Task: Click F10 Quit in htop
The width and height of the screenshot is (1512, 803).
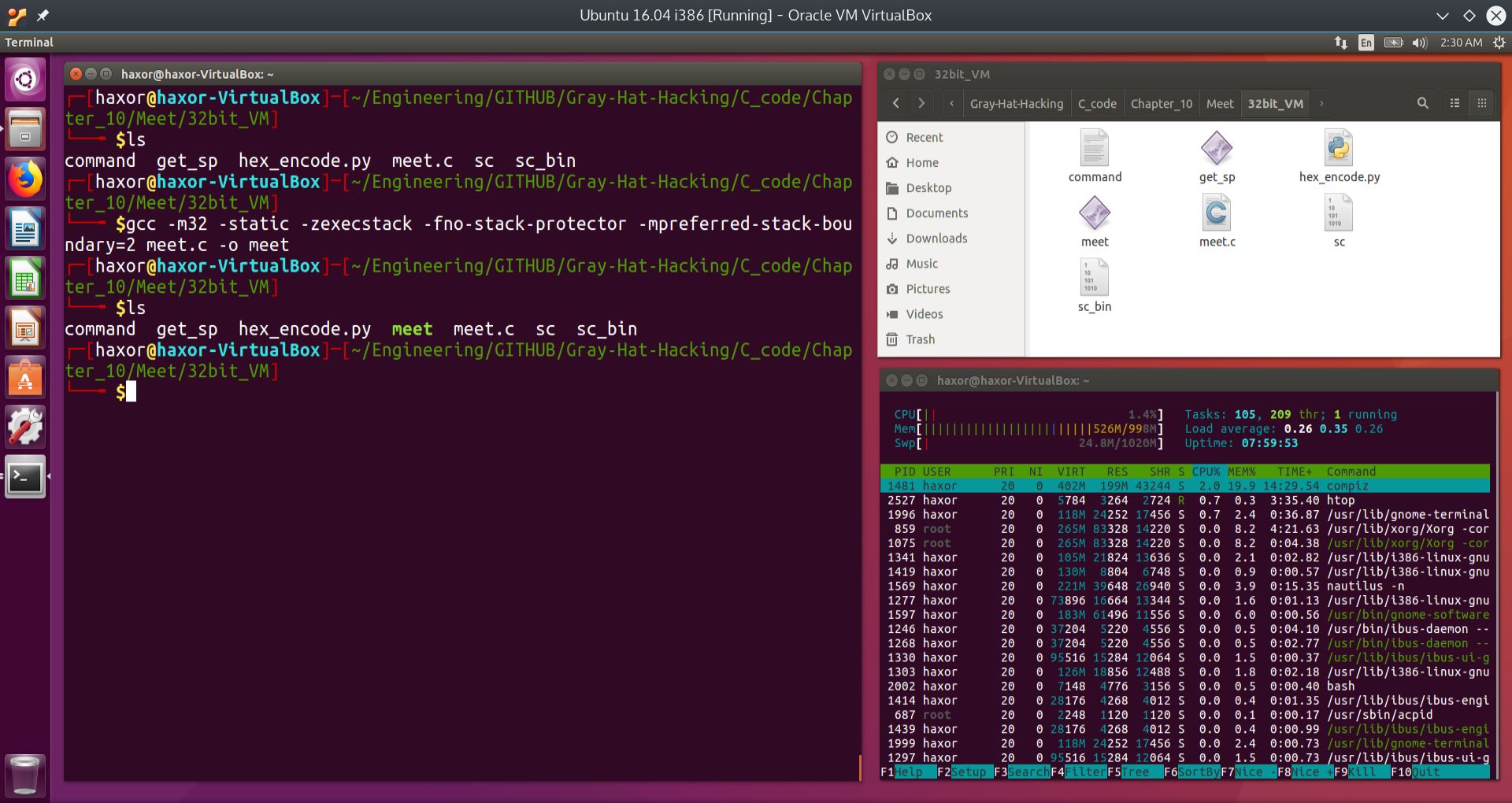Action: (x=1415, y=772)
